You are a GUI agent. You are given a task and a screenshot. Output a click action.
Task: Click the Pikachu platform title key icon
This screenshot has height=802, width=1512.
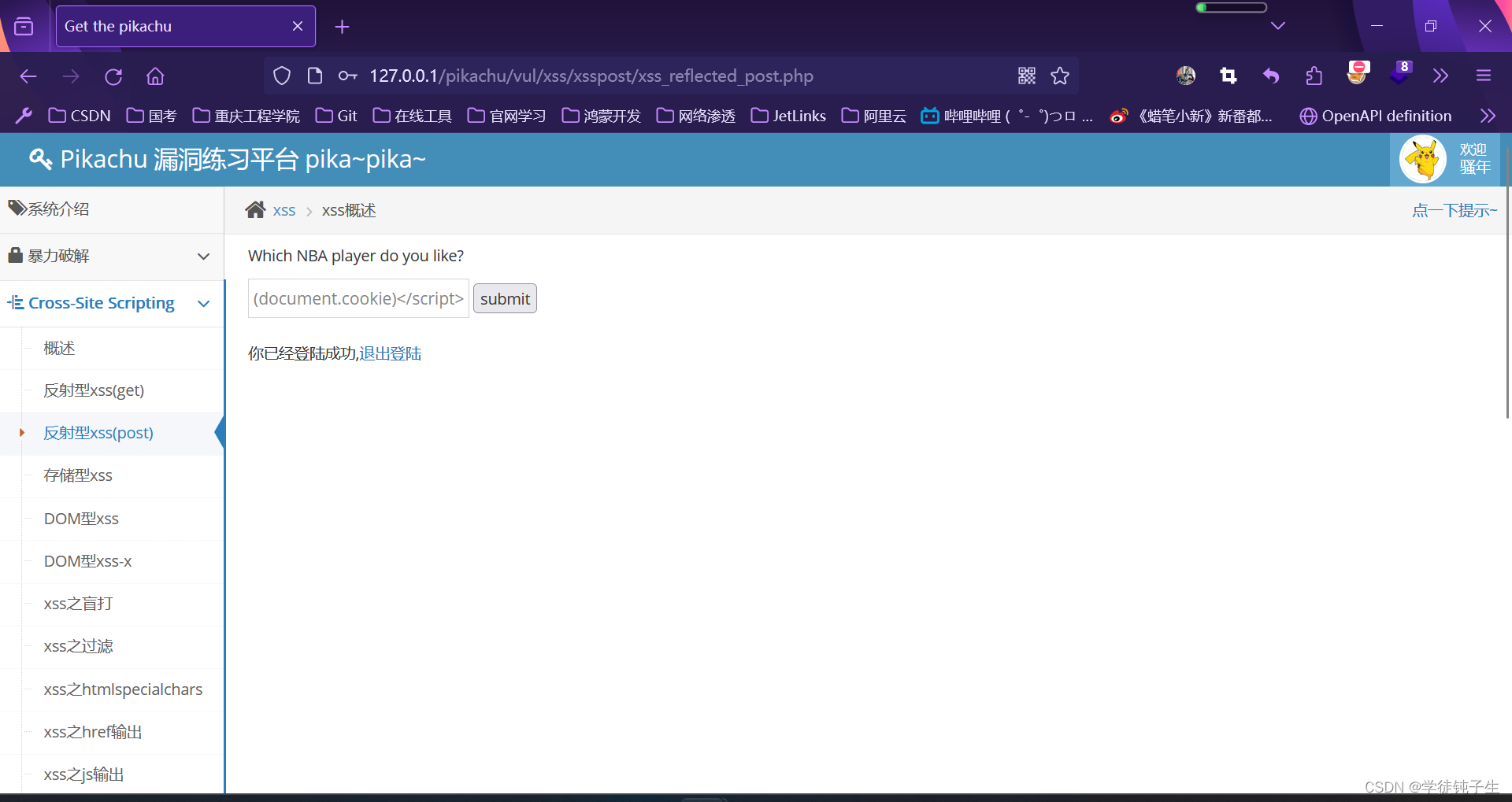point(40,160)
